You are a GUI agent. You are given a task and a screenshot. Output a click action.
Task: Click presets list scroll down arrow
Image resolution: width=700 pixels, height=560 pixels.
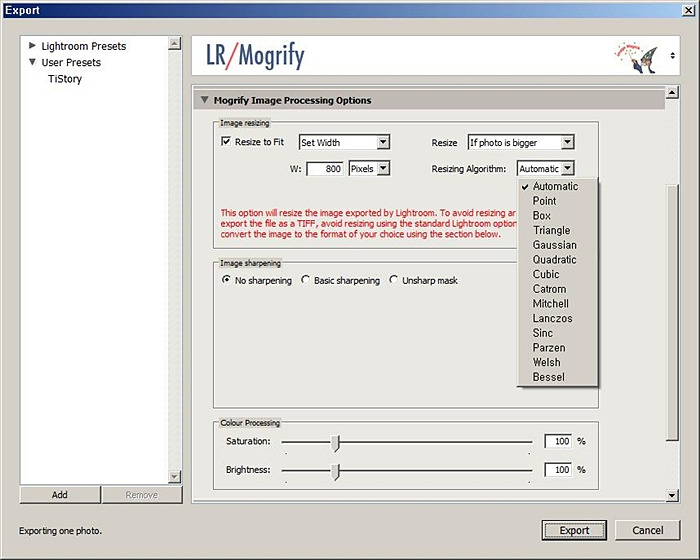pyautogui.click(x=175, y=476)
